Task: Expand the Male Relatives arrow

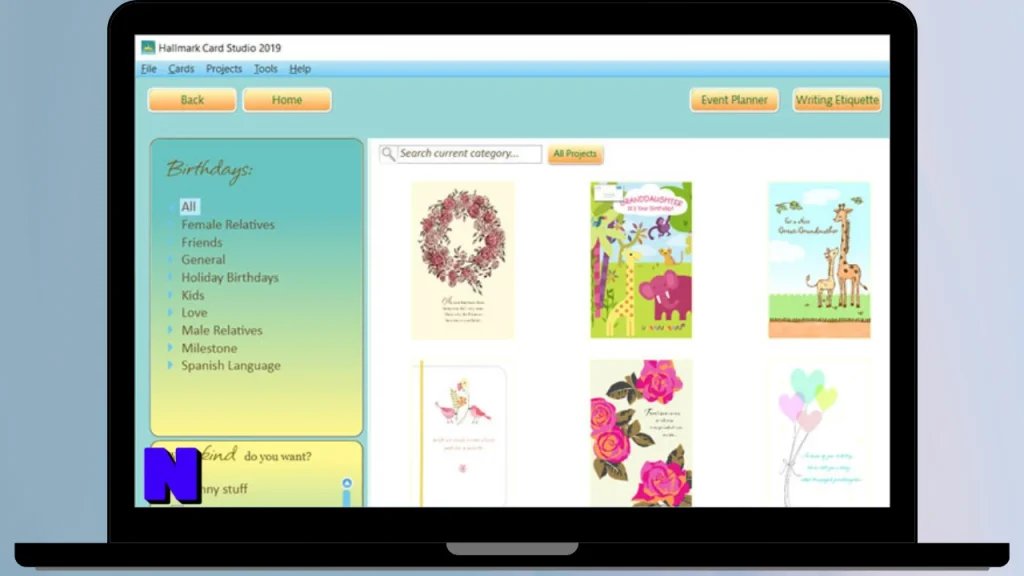Action: coord(170,330)
